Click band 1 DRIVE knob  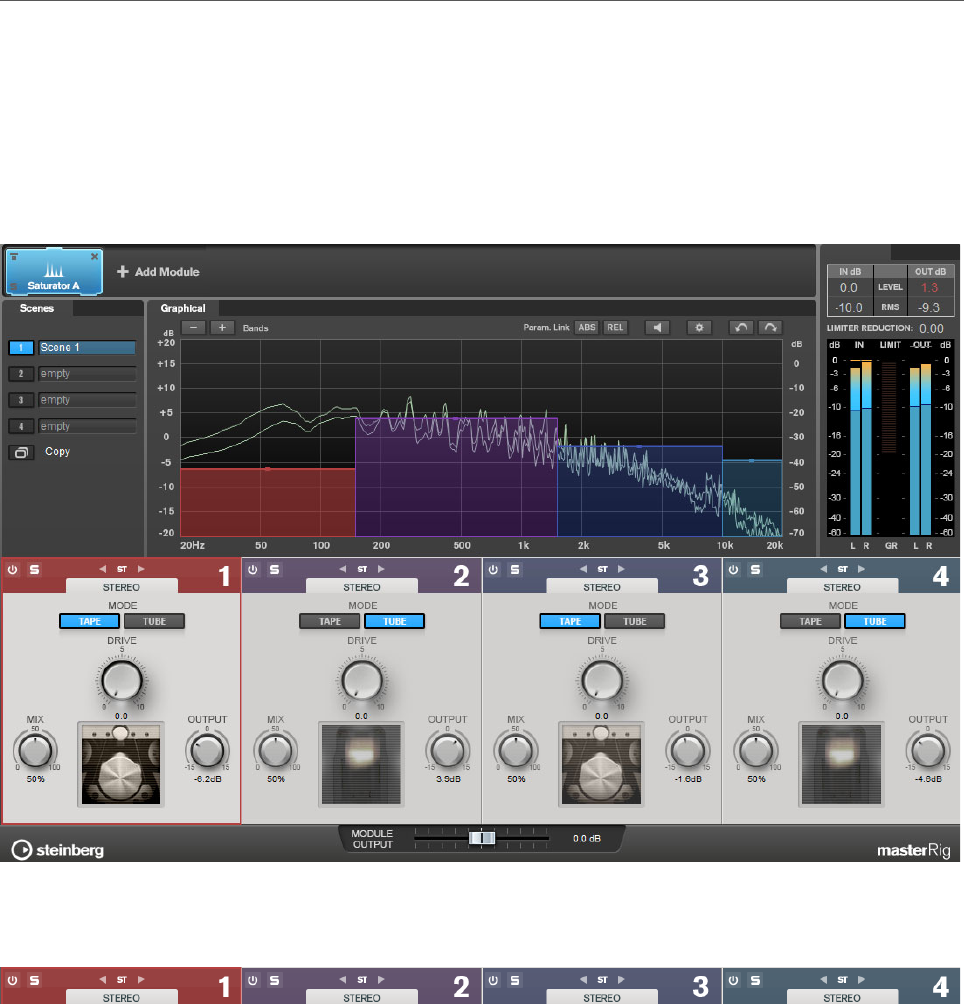[x=122, y=681]
